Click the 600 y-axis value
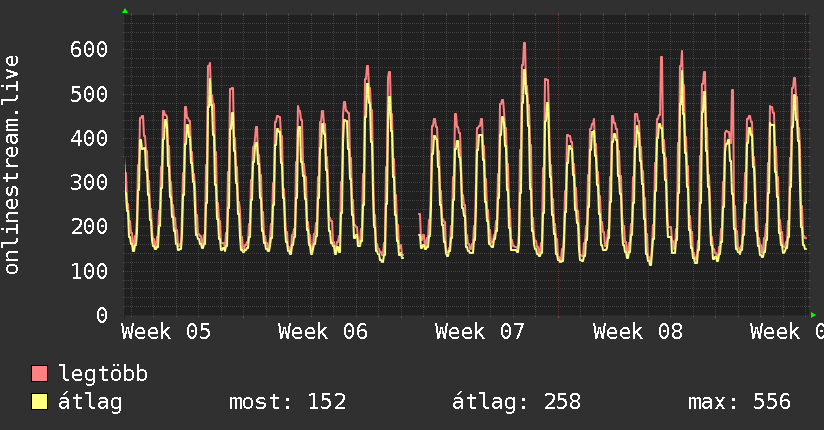 (88, 49)
